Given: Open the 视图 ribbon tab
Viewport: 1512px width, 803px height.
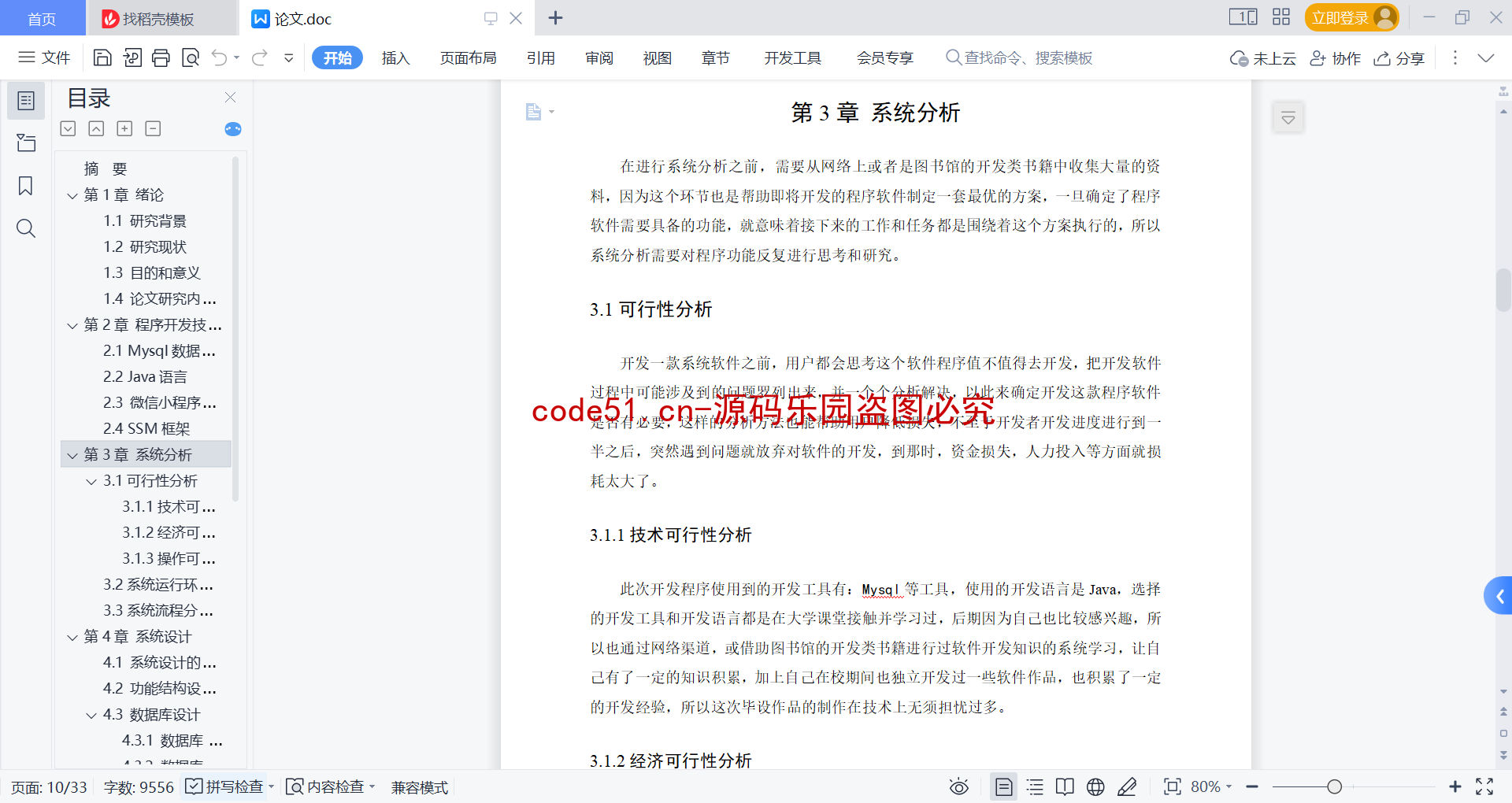Looking at the screenshot, I should click(x=657, y=57).
